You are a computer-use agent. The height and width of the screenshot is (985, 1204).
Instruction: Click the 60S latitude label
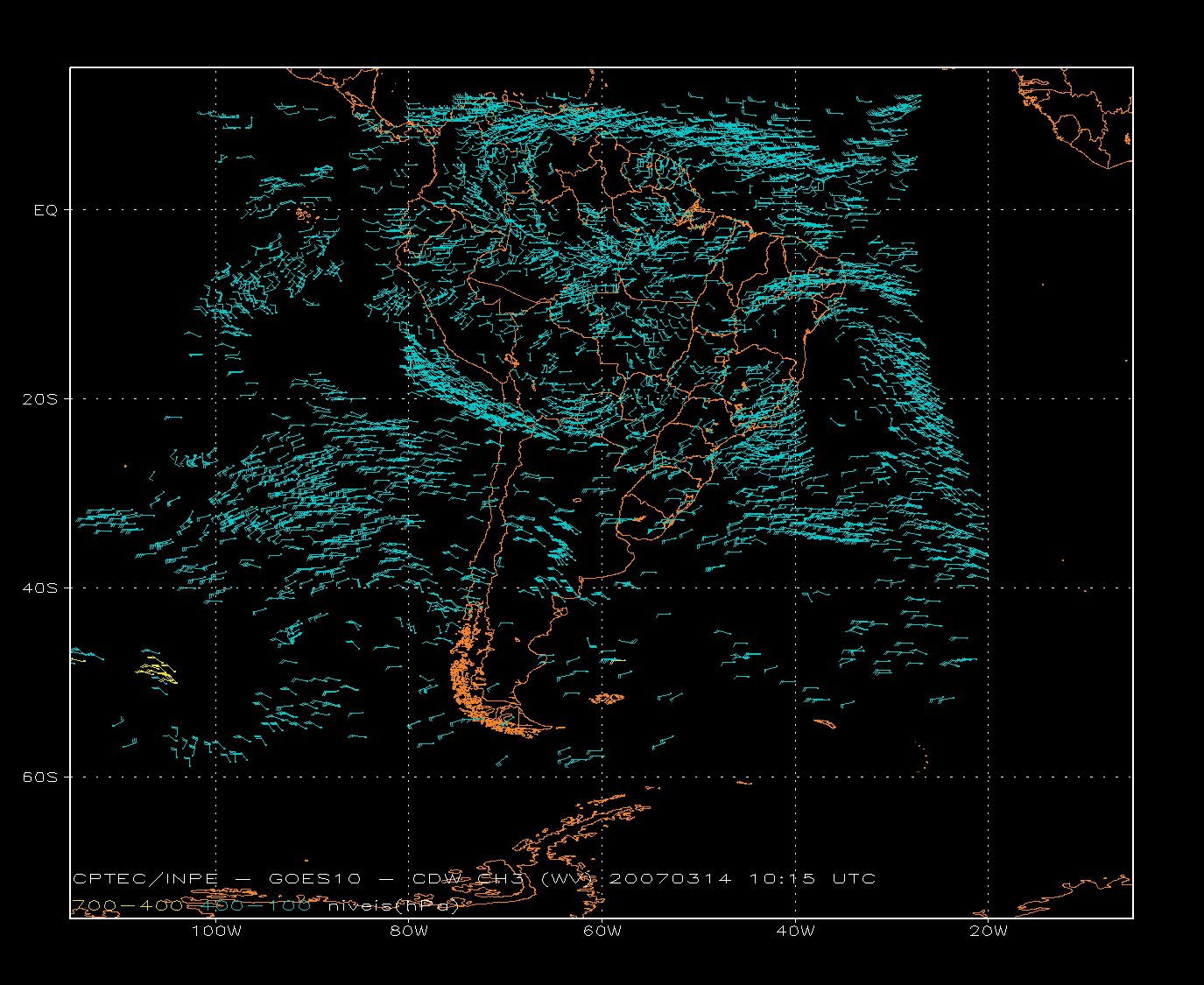pos(40,777)
